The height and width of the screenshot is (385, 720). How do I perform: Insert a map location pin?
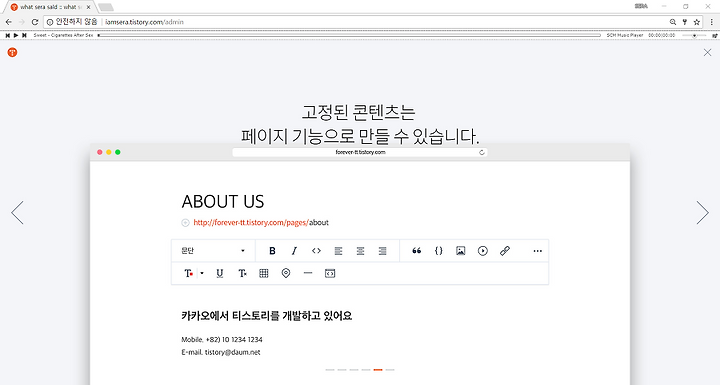pyautogui.click(x=286, y=273)
